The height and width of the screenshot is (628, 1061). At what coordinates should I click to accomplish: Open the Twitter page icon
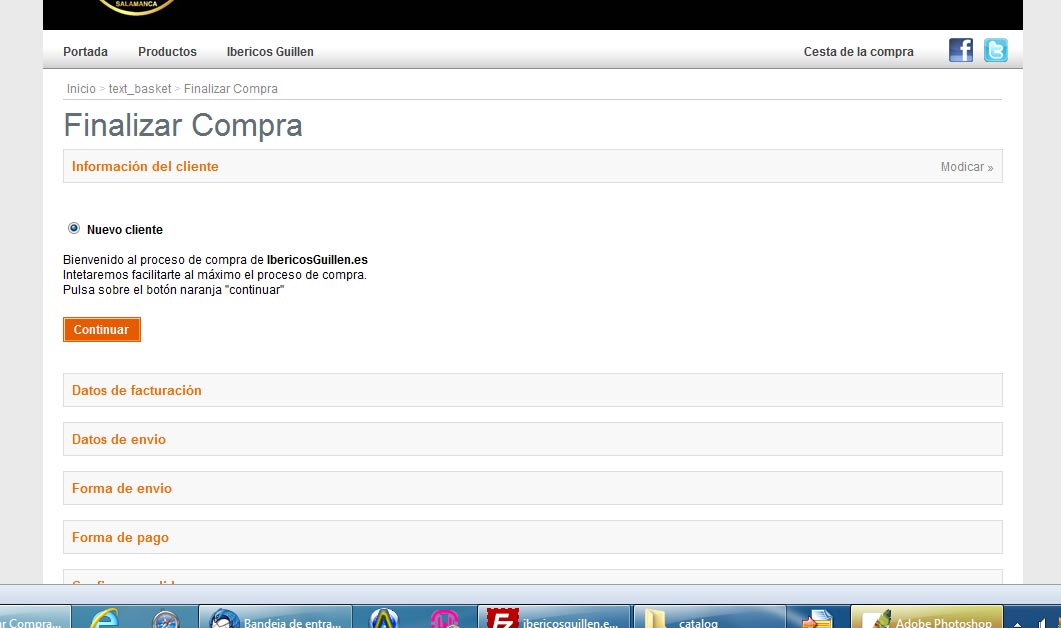click(995, 50)
